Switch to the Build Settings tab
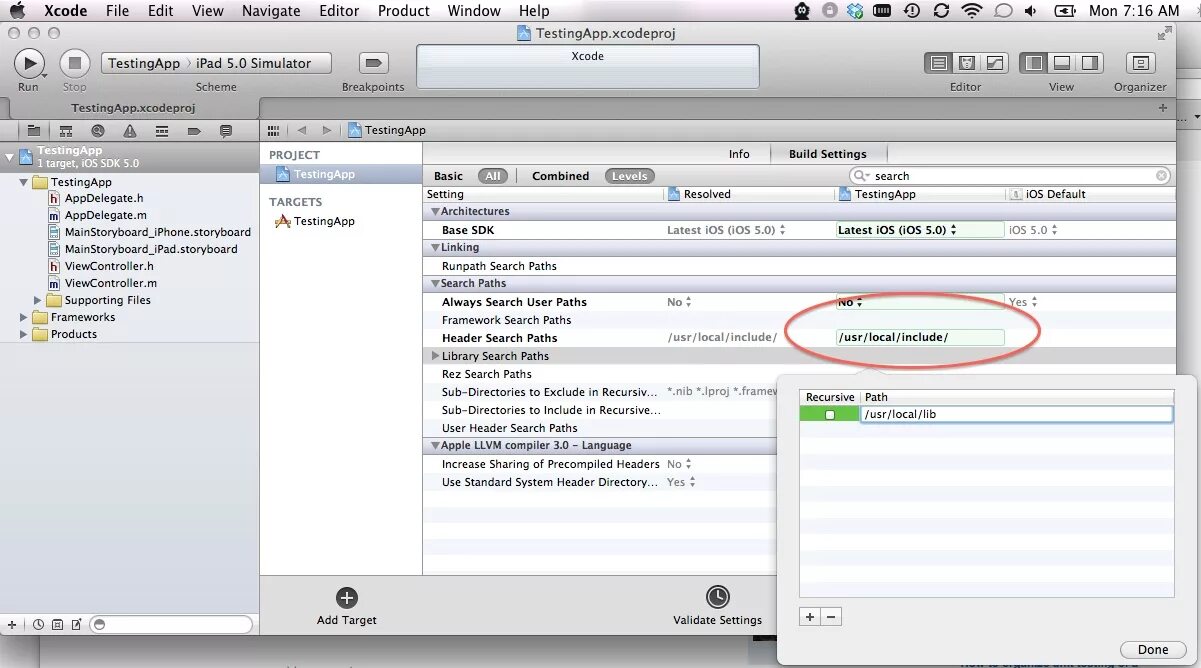 point(827,154)
